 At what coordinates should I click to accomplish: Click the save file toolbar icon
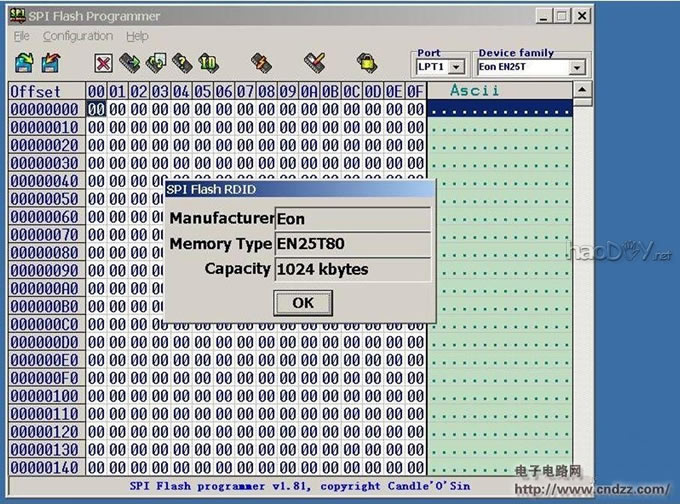click(50, 63)
